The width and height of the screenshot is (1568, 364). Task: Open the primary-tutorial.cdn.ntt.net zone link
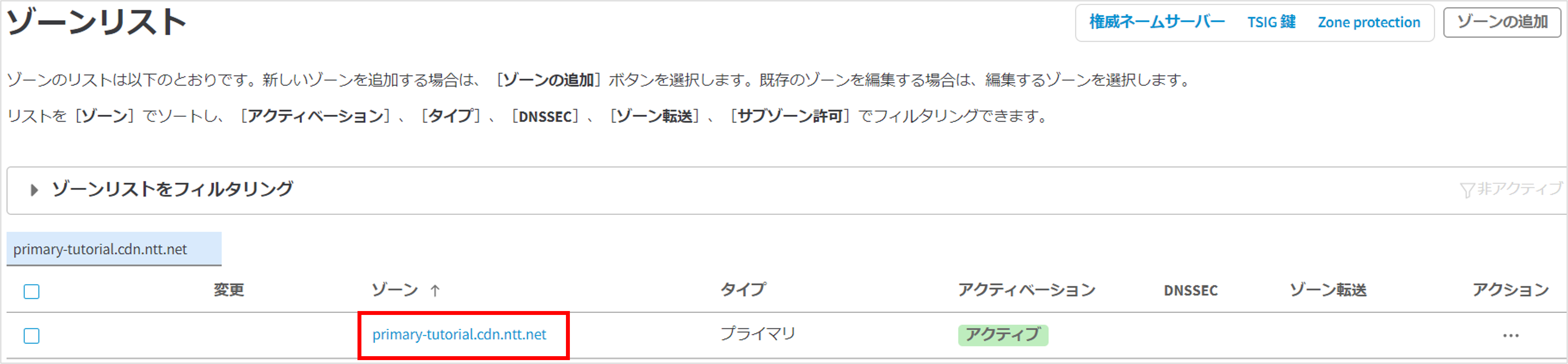click(x=459, y=334)
